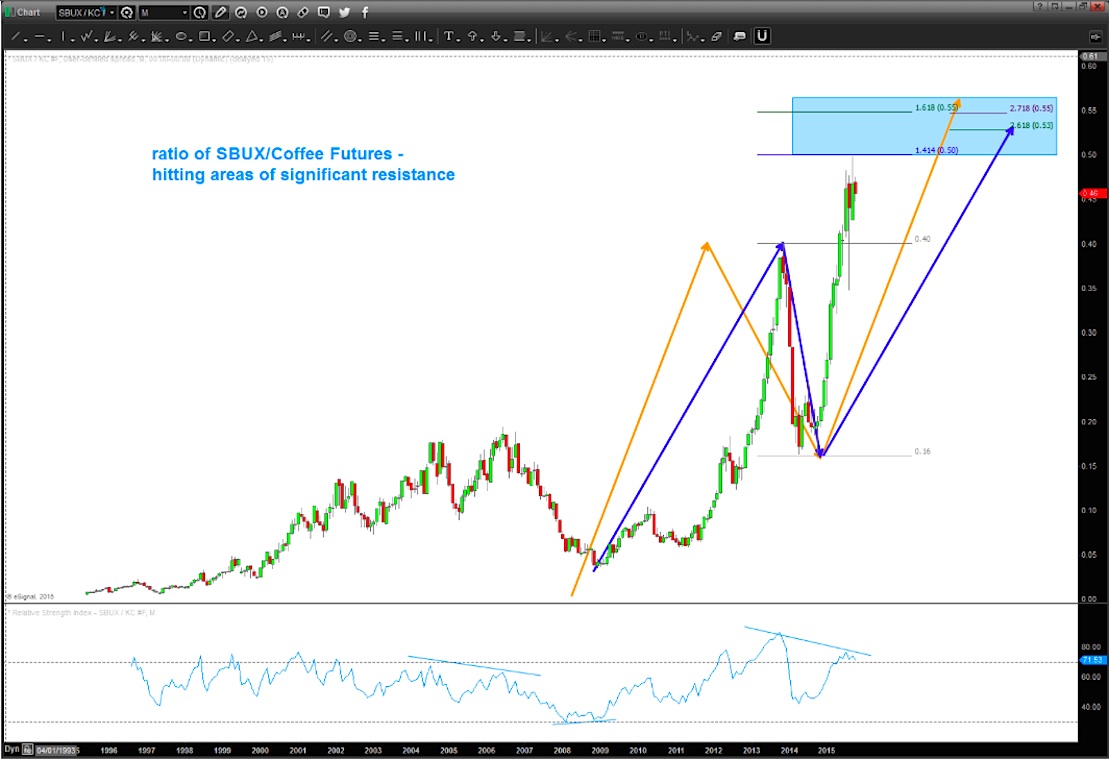The image size is (1109, 759).
Task: Select the fan lines tool
Action: [x=108, y=36]
